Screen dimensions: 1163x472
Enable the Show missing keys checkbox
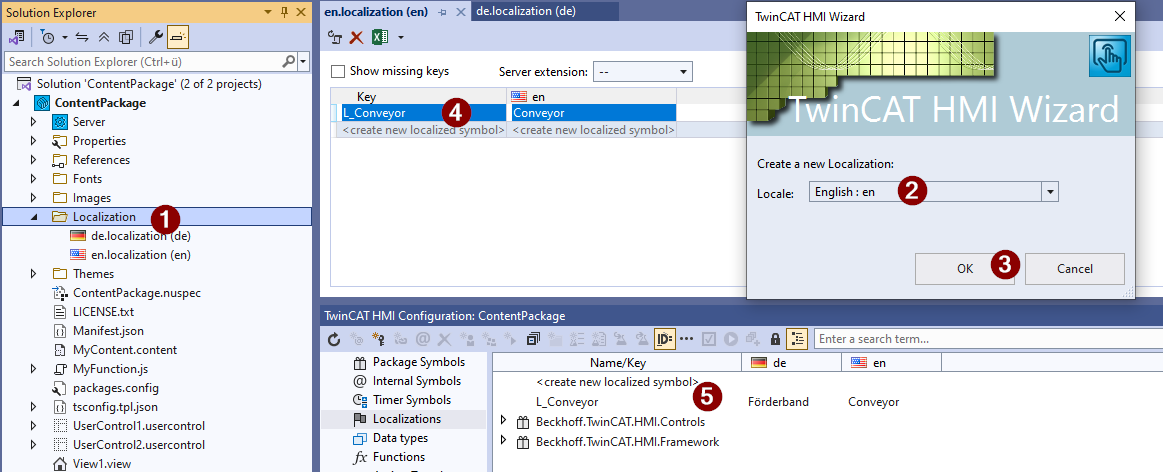point(338,72)
